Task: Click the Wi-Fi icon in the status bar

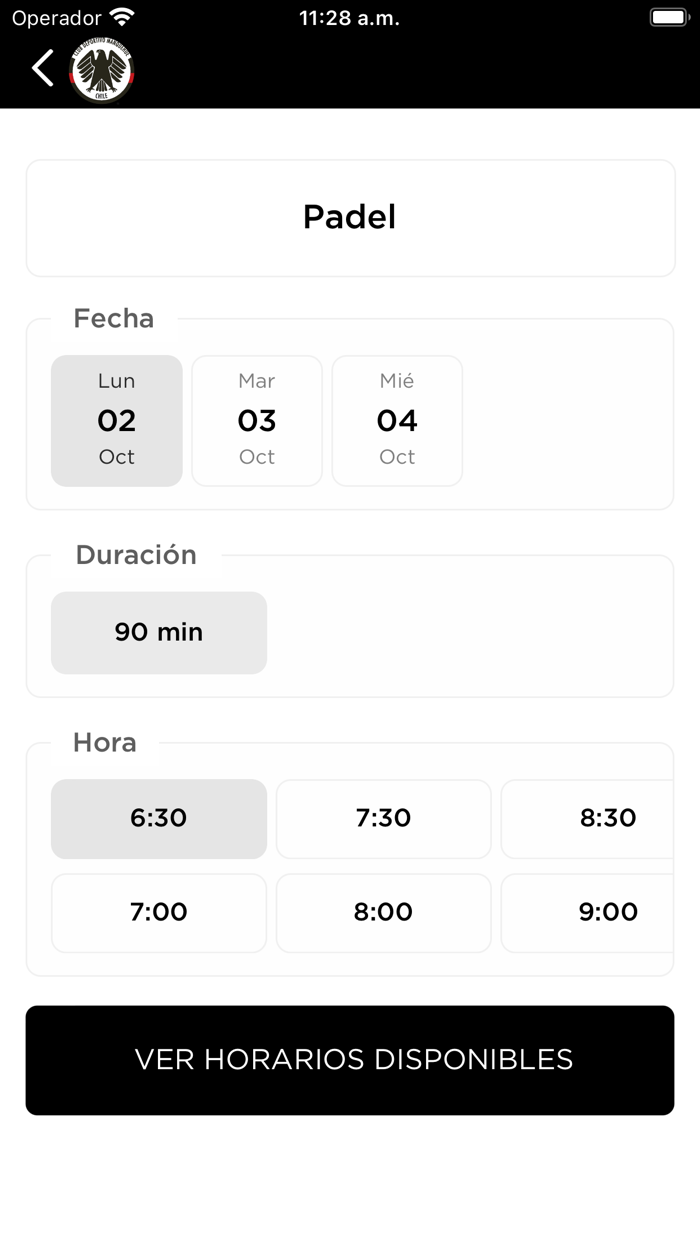Action: (122, 16)
